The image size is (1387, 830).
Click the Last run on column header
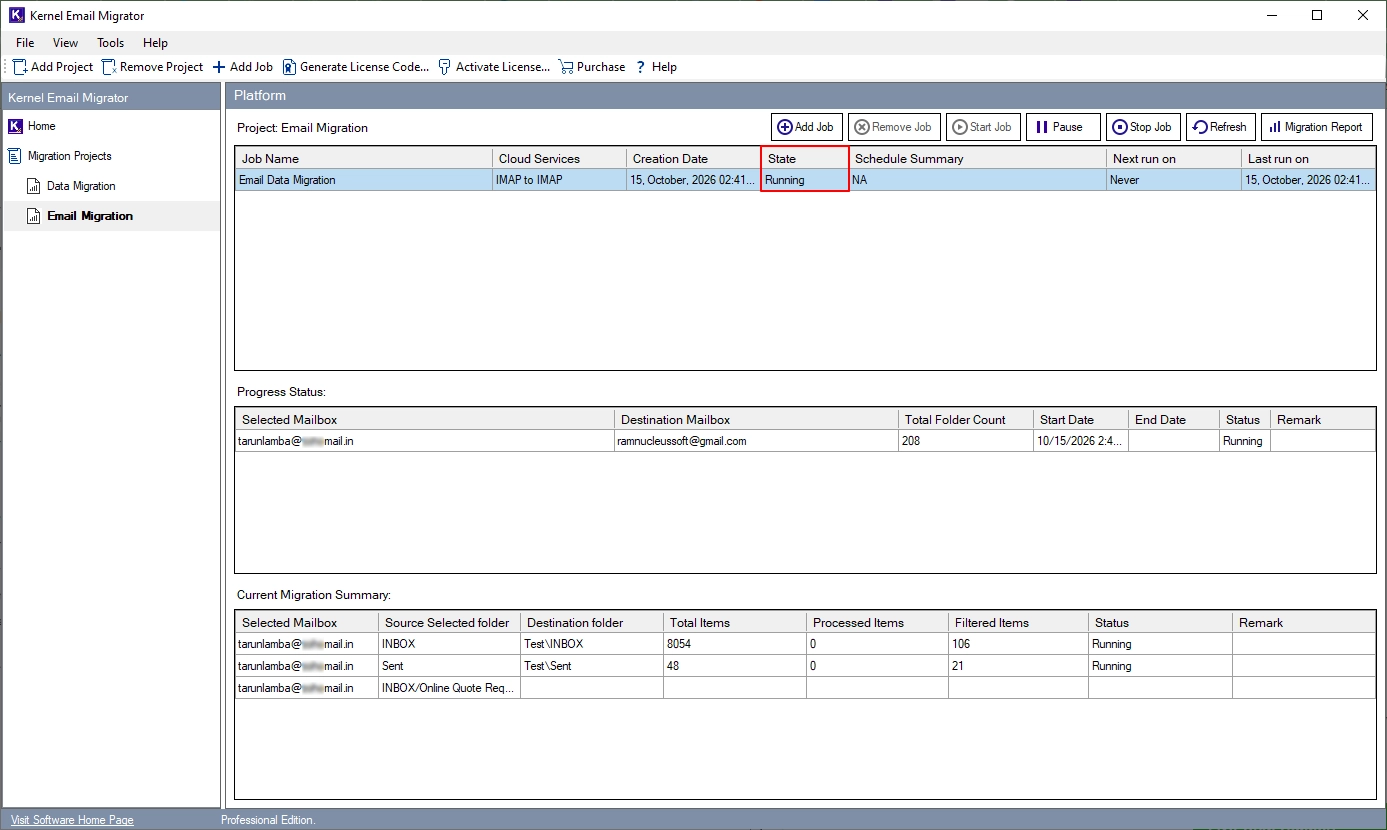[1308, 159]
